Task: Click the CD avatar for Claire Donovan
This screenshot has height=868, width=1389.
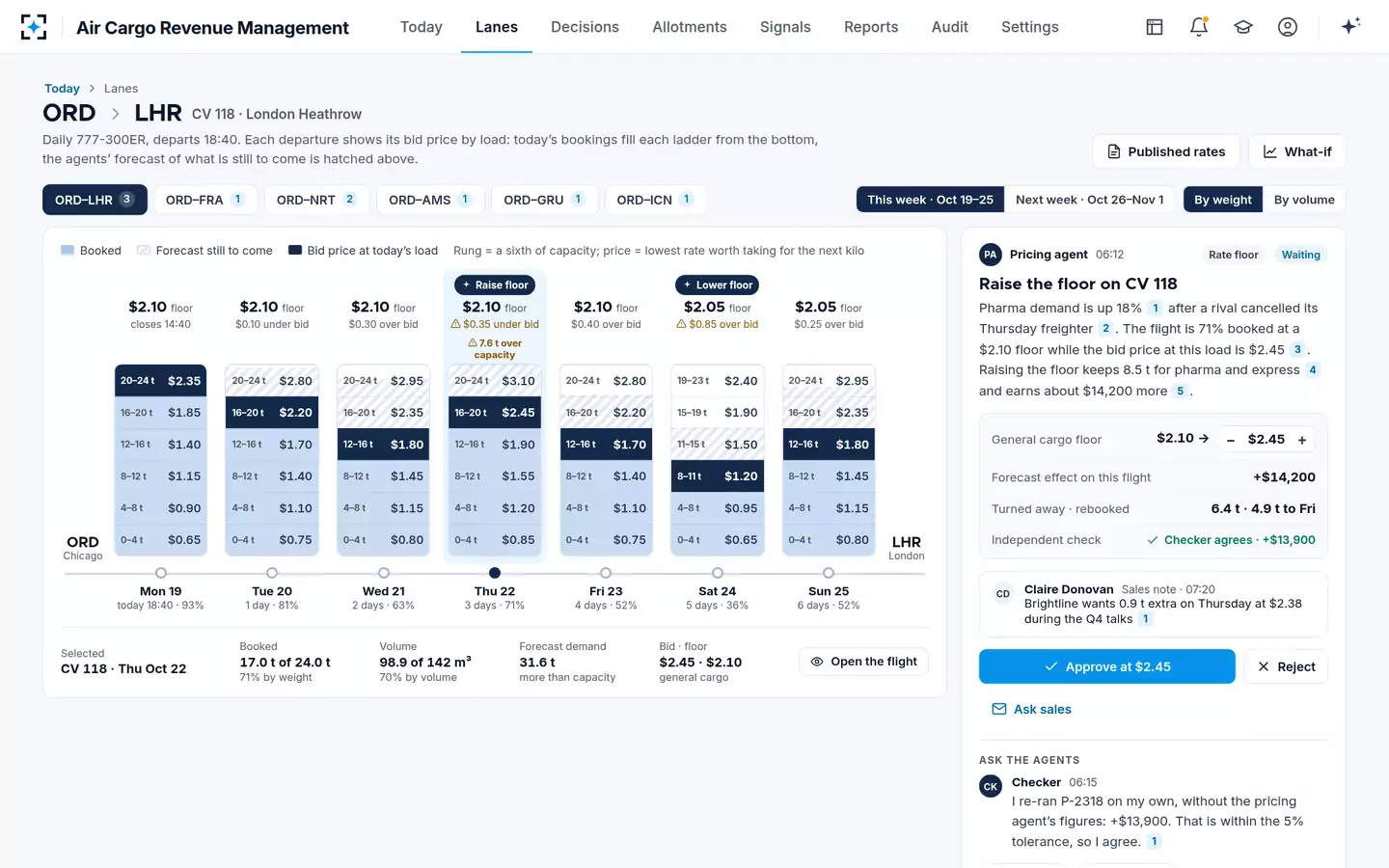Action: [1003, 594]
